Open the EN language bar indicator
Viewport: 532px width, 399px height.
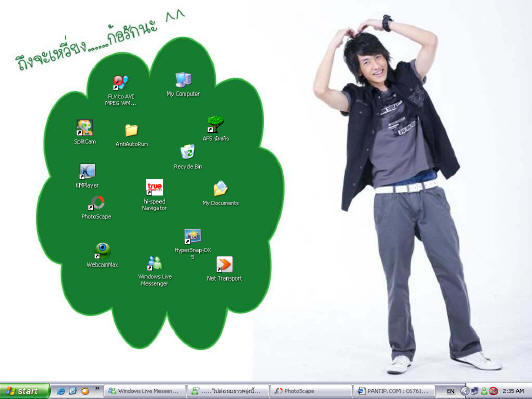click(450, 392)
